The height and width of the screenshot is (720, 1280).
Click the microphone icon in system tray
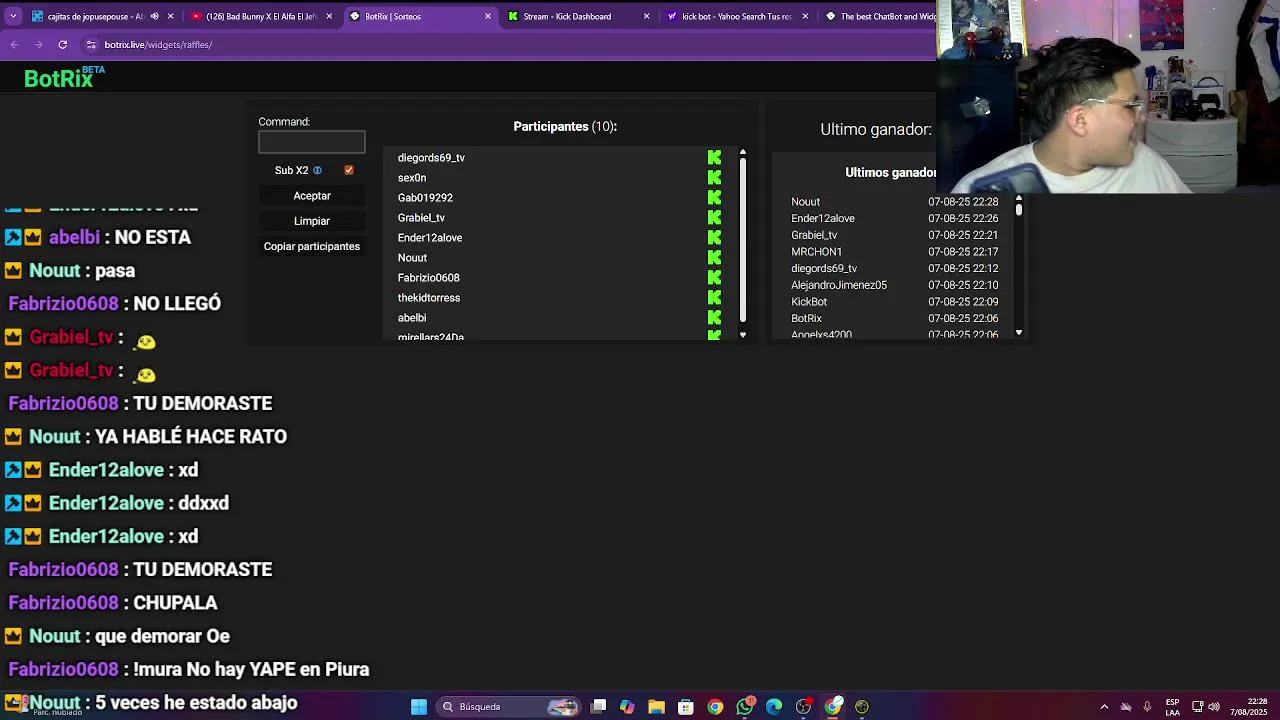[x=1147, y=707]
